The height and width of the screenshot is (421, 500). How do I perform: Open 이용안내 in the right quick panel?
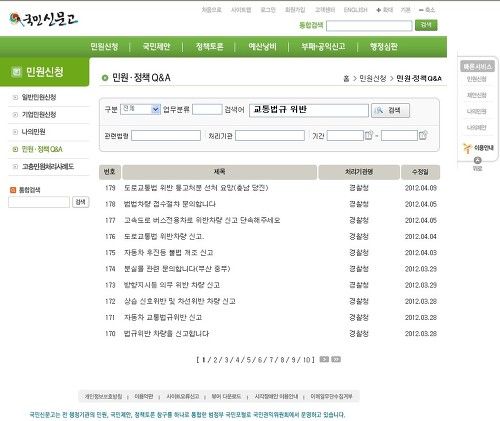click(x=479, y=148)
